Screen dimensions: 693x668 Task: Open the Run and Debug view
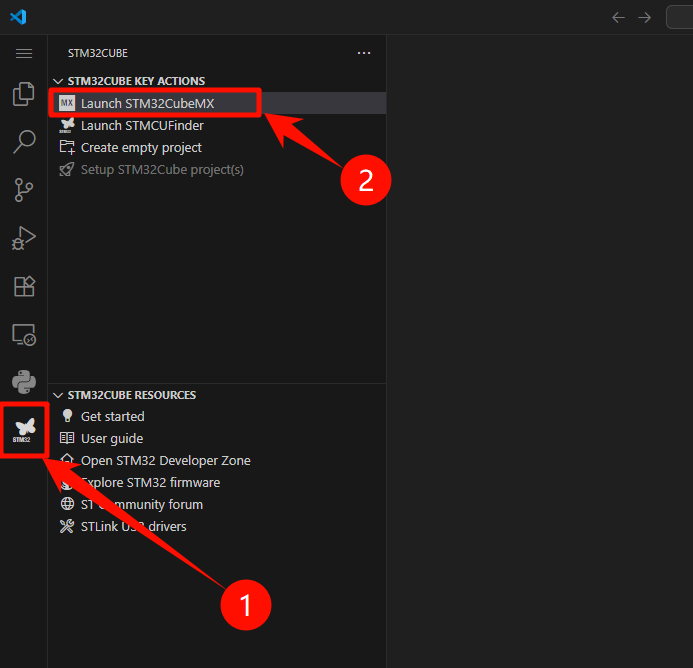click(x=24, y=238)
